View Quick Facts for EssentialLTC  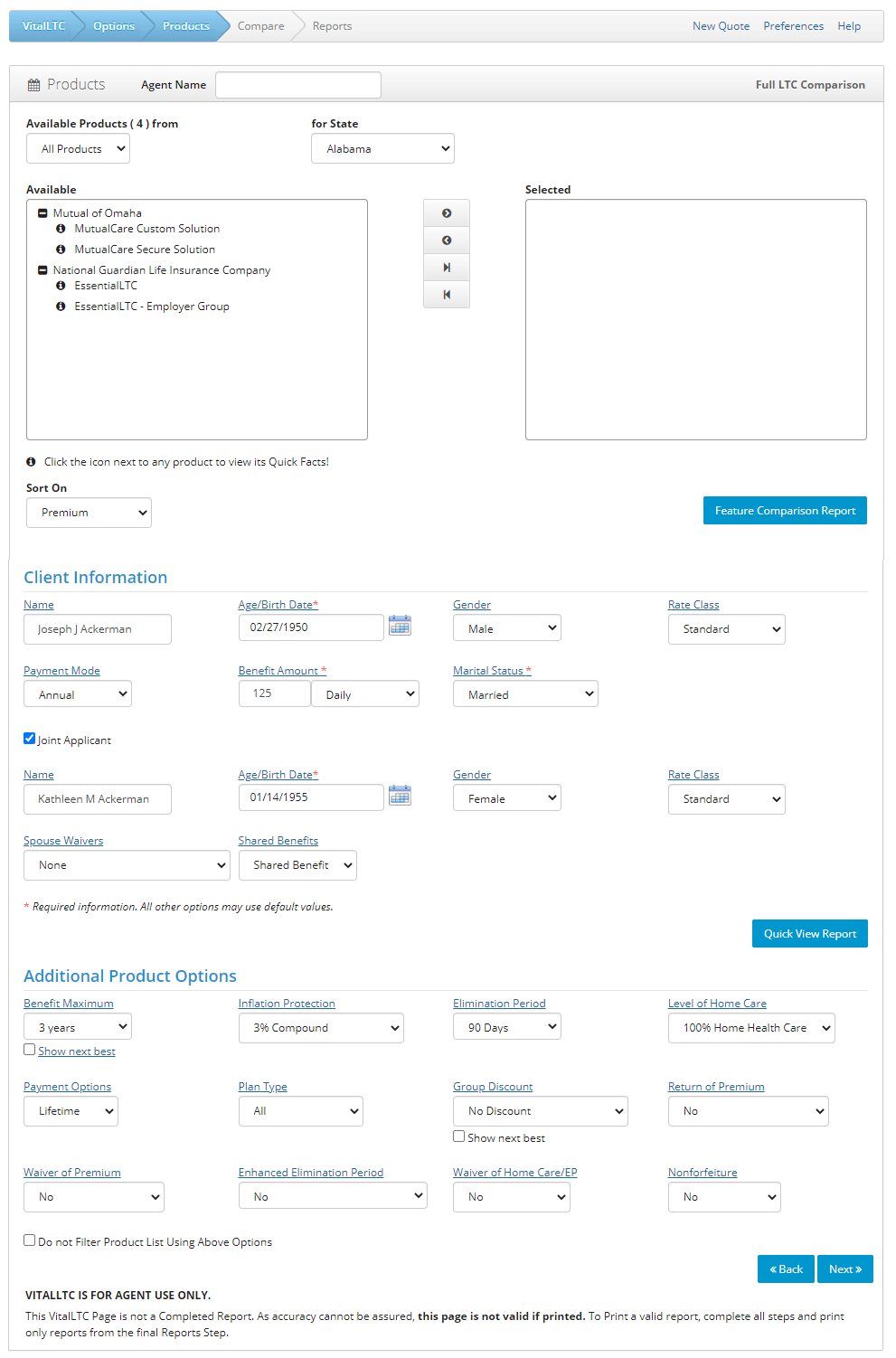60,285
